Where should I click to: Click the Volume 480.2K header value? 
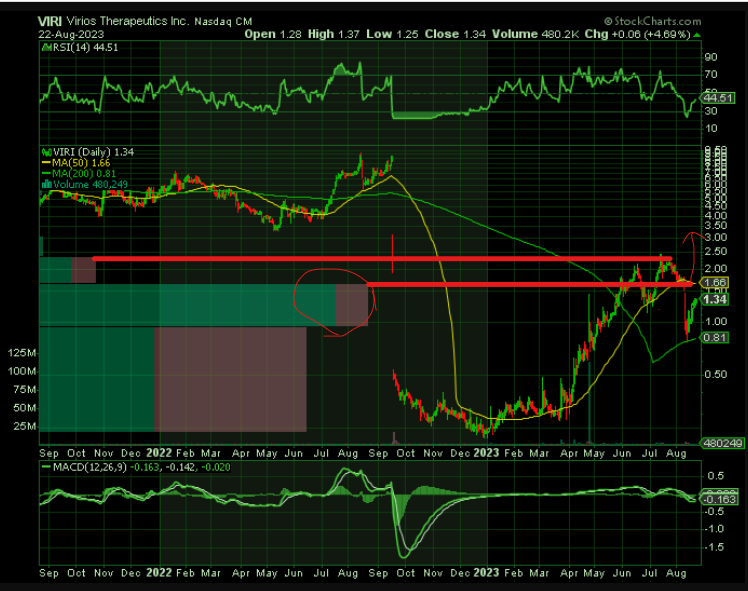click(x=536, y=34)
